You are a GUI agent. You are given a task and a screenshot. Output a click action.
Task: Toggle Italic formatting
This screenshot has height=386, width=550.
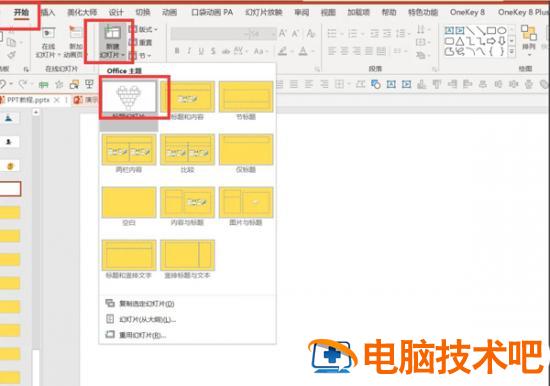tap(189, 51)
